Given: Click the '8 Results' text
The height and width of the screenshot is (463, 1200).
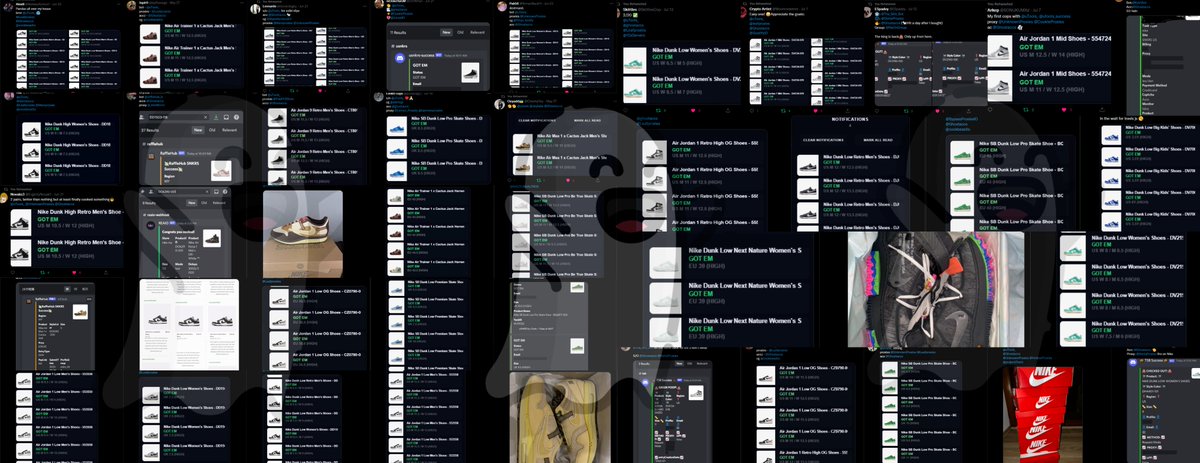Looking at the screenshot, I should [149, 203].
